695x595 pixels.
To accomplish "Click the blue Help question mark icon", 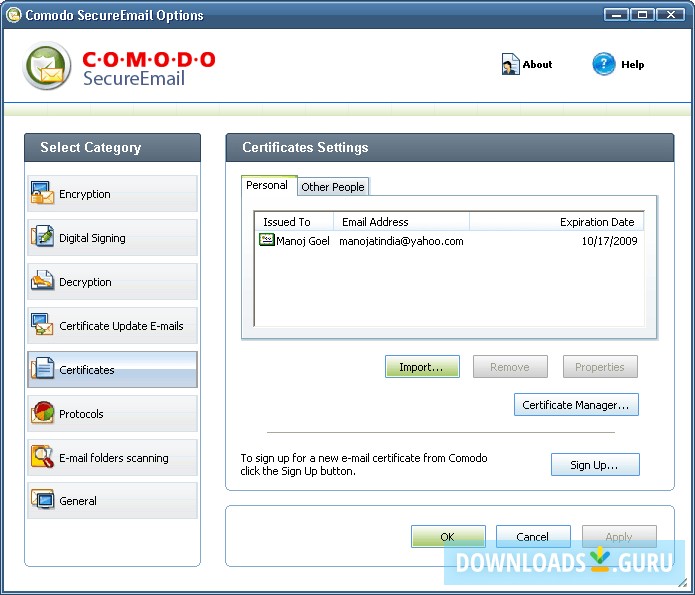I will pyautogui.click(x=604, y=64).
